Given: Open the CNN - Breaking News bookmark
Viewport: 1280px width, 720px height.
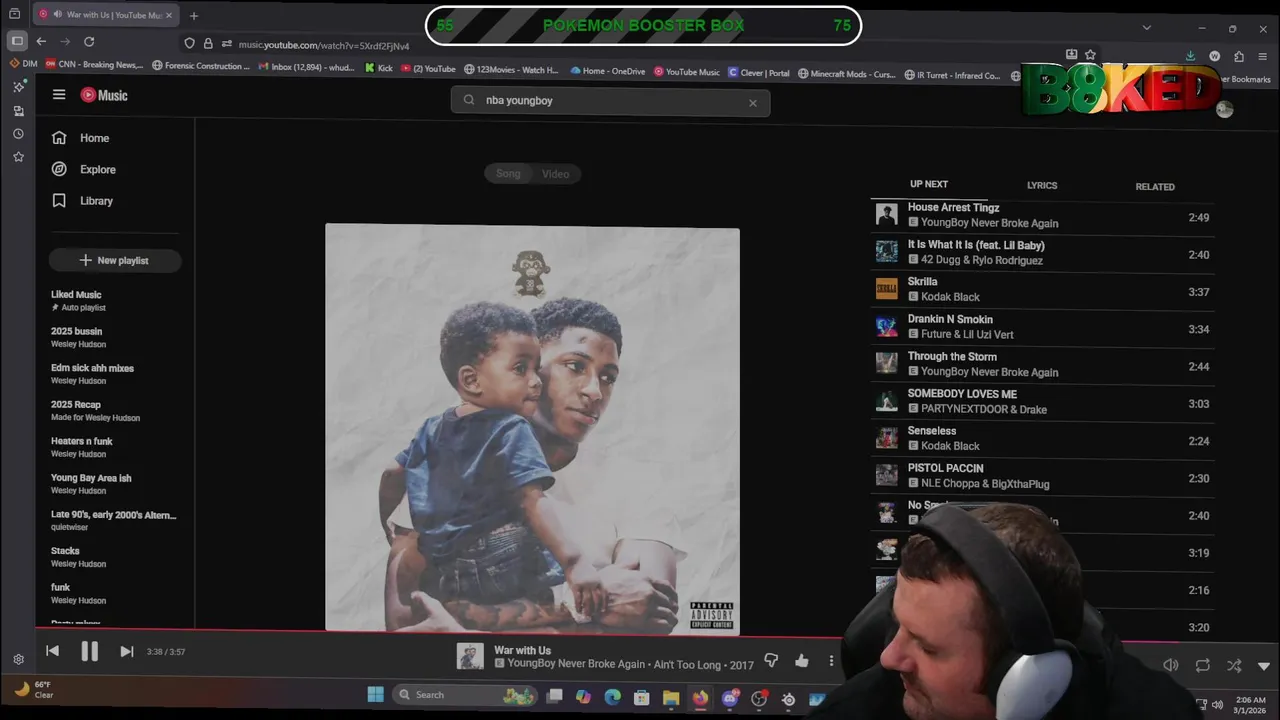Looking at the screenshot, I should pos(94,65).
